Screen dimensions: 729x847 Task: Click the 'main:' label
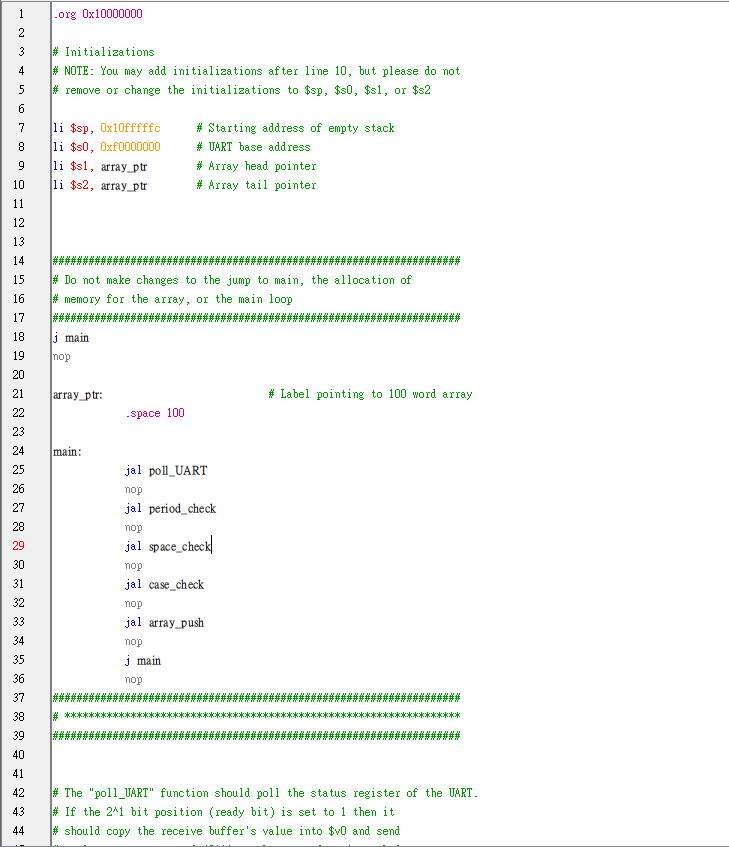coord(68,452)
